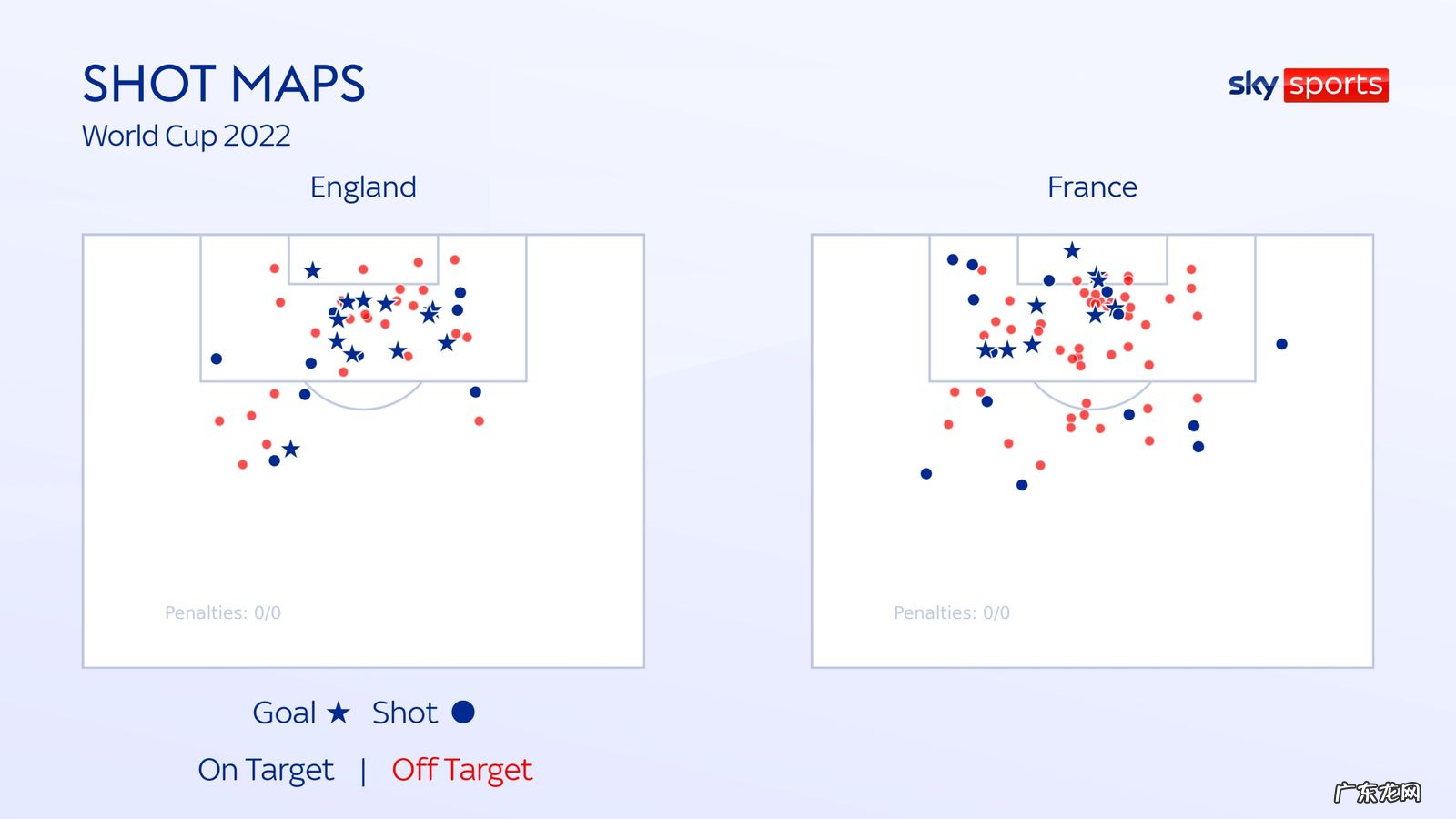Viewport: 1456px width, 819px height.
Task: Click the 'SHOT MAPS' heading
Action: pos(224,84)
